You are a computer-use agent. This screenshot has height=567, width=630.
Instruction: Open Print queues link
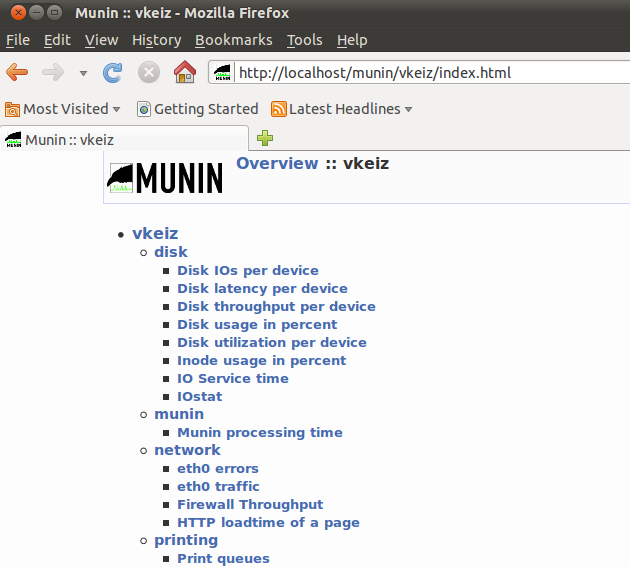point(223,559)
